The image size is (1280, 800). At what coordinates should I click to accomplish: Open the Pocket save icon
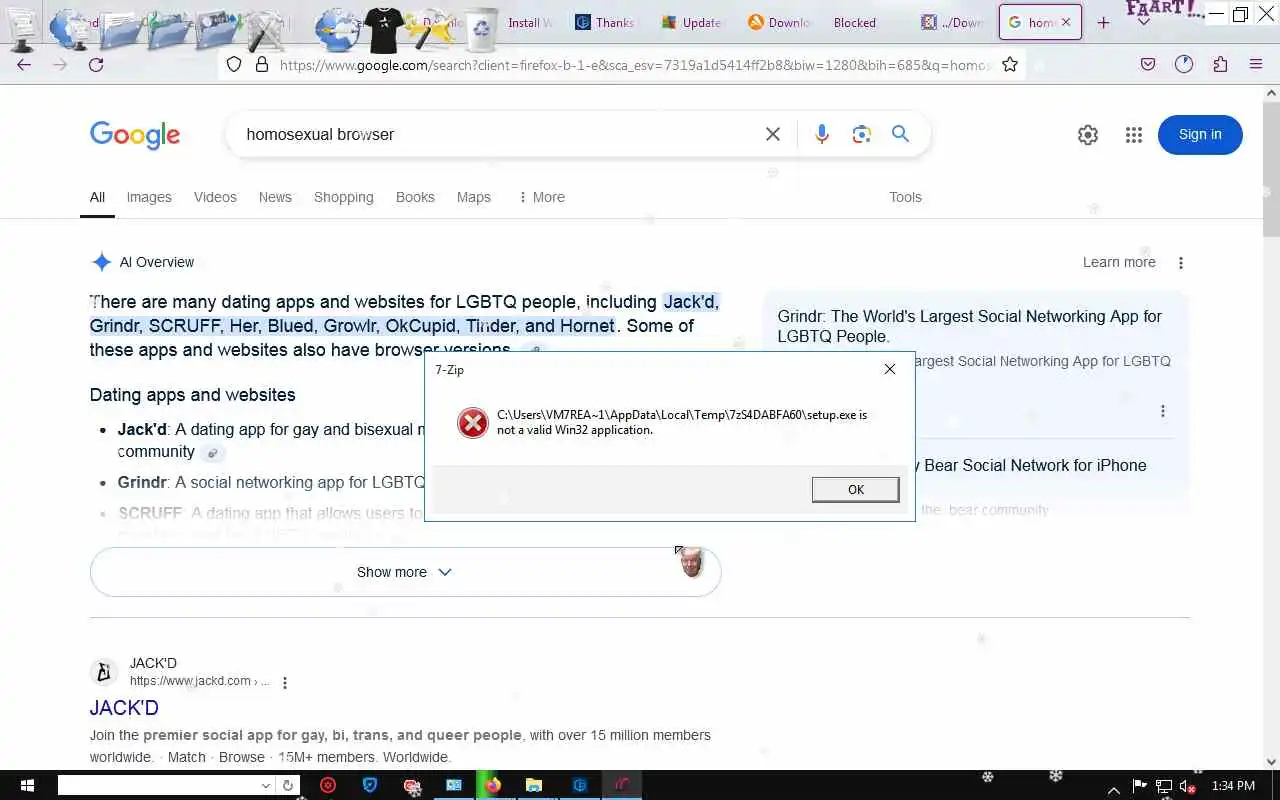pyautogui.click(x=1148, y=64)
